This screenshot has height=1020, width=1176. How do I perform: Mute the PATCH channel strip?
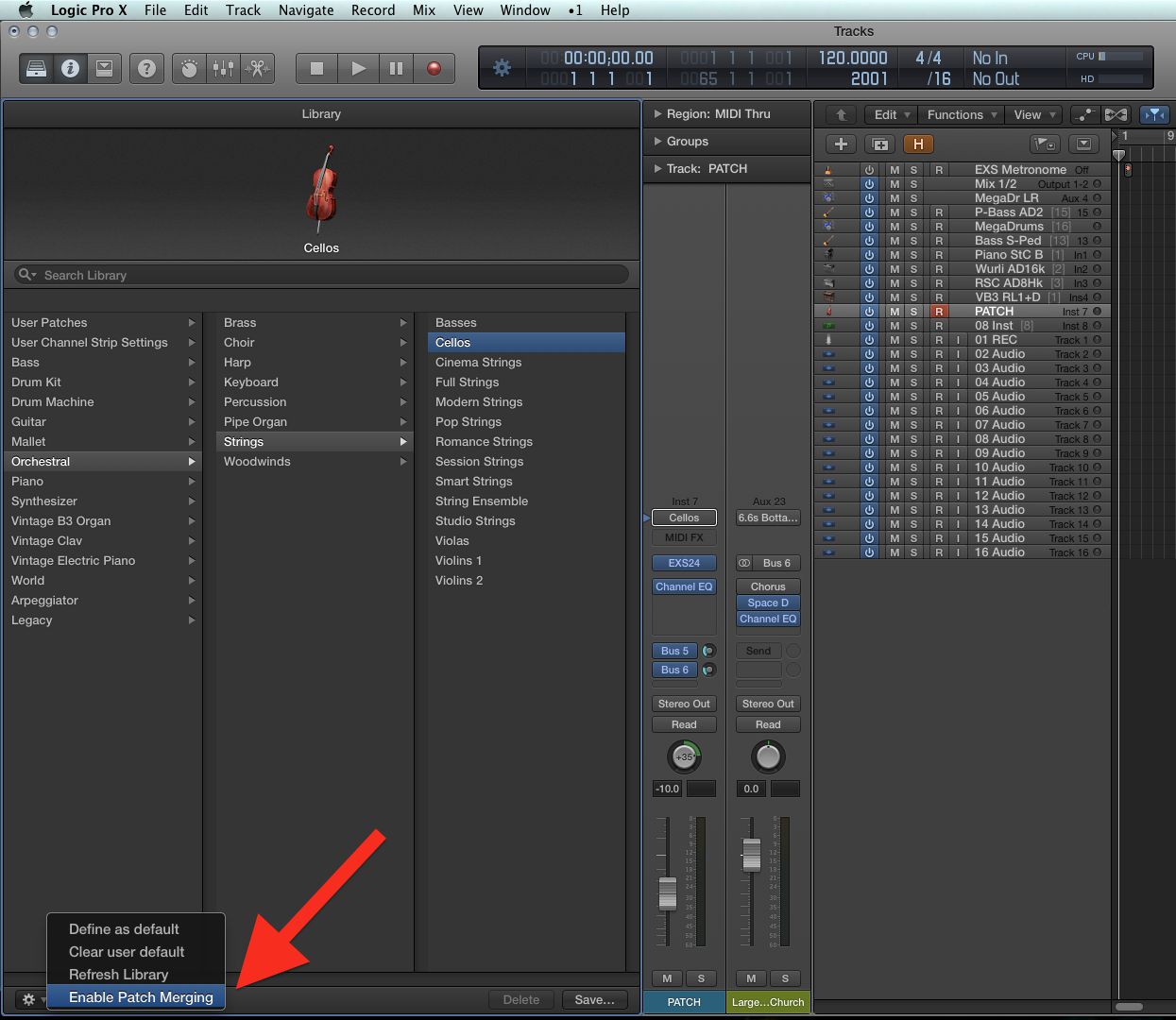668,978
